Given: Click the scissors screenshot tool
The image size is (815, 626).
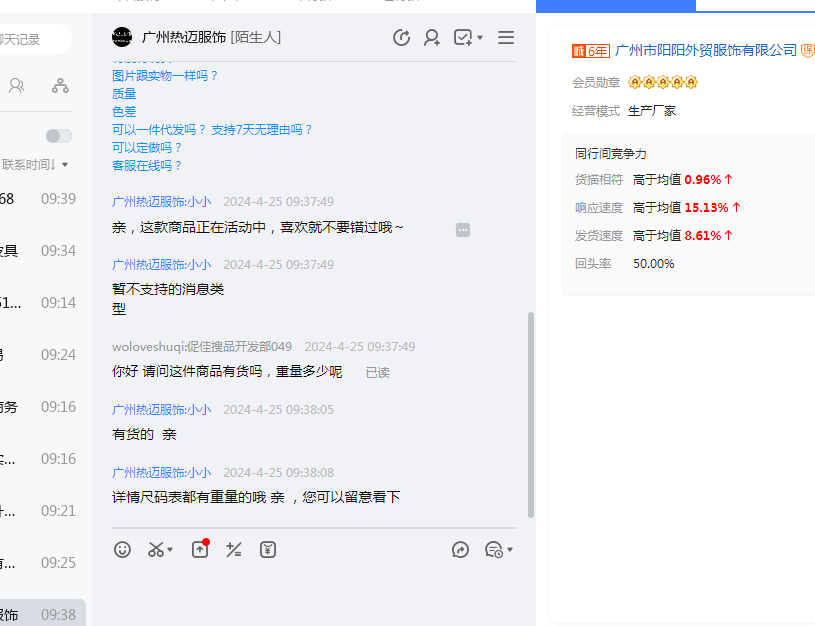Looking at the screenshot, I should tap(156, 549).
